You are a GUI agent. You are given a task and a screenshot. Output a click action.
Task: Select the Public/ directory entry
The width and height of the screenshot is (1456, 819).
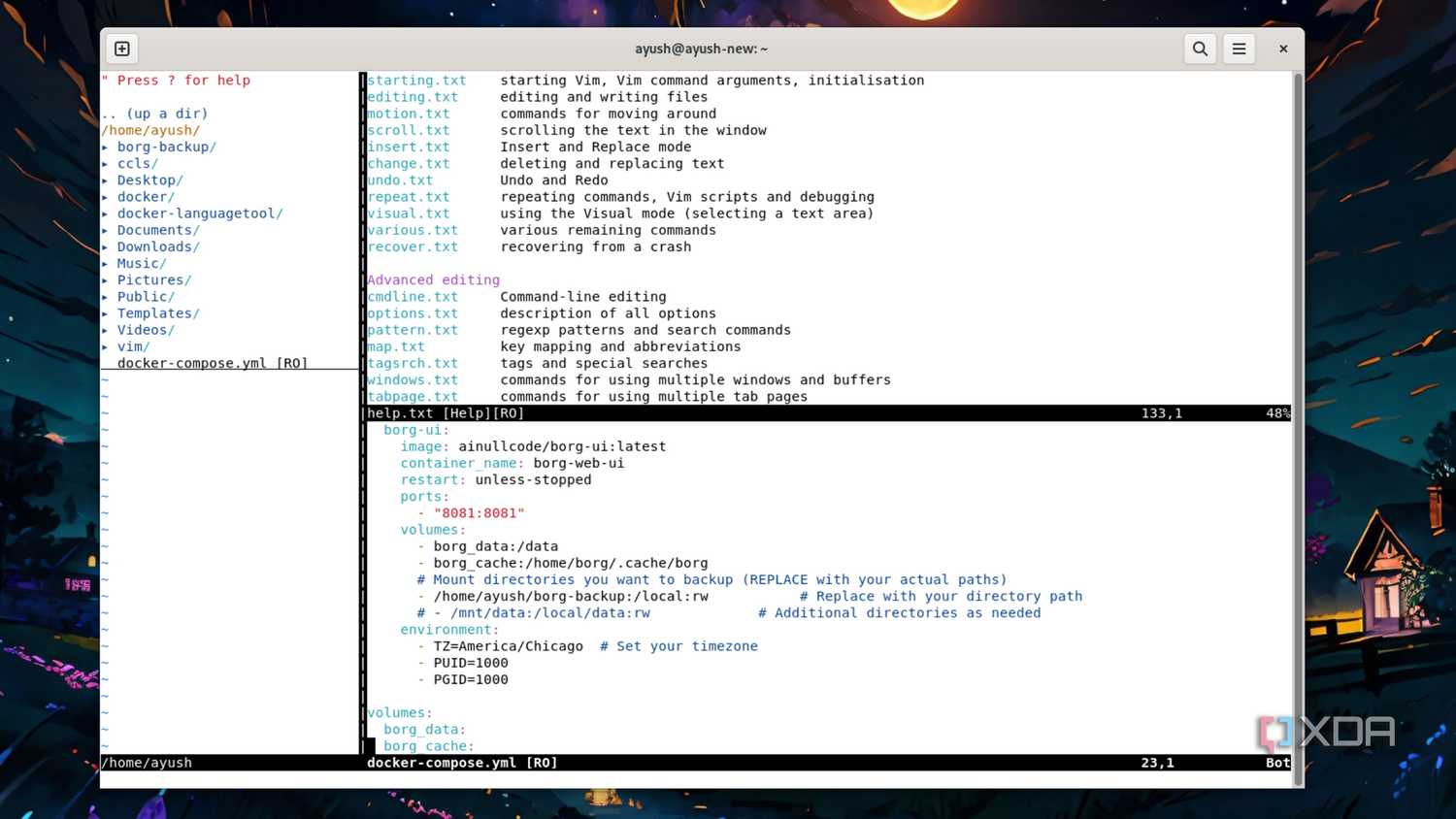[x=146, y=297]
